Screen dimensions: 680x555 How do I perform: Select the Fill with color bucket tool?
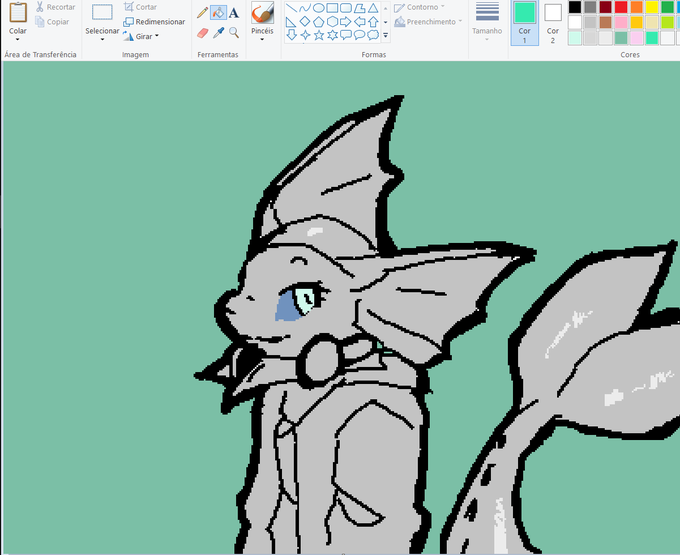point(218,13)
